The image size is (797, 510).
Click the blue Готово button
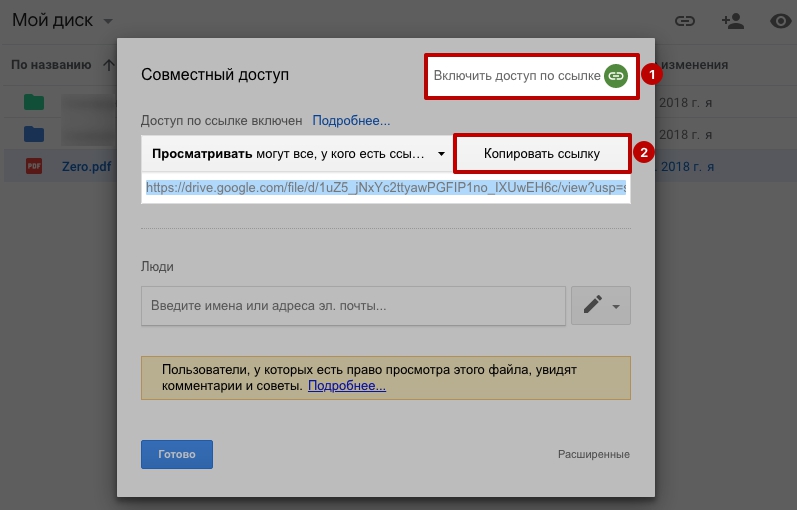tap(177, 454)
